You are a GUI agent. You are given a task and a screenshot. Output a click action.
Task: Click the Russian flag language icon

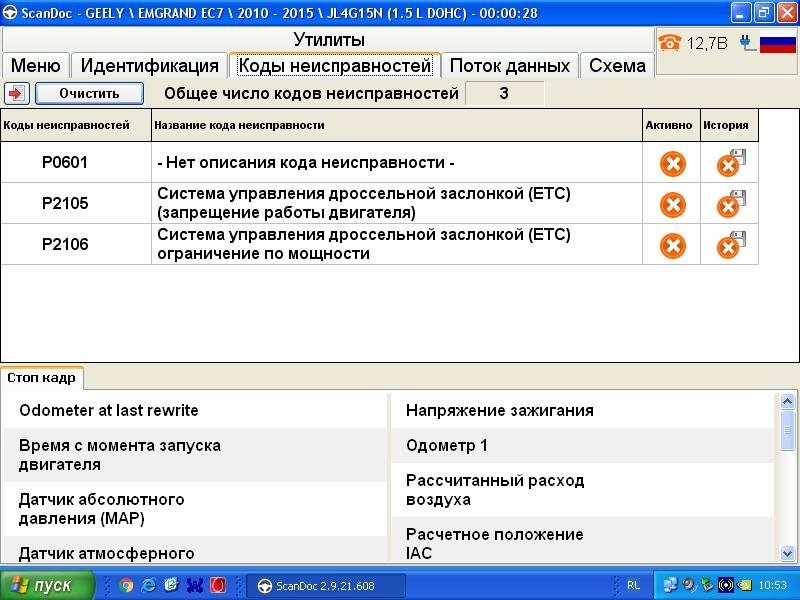(x=776, y=43)
